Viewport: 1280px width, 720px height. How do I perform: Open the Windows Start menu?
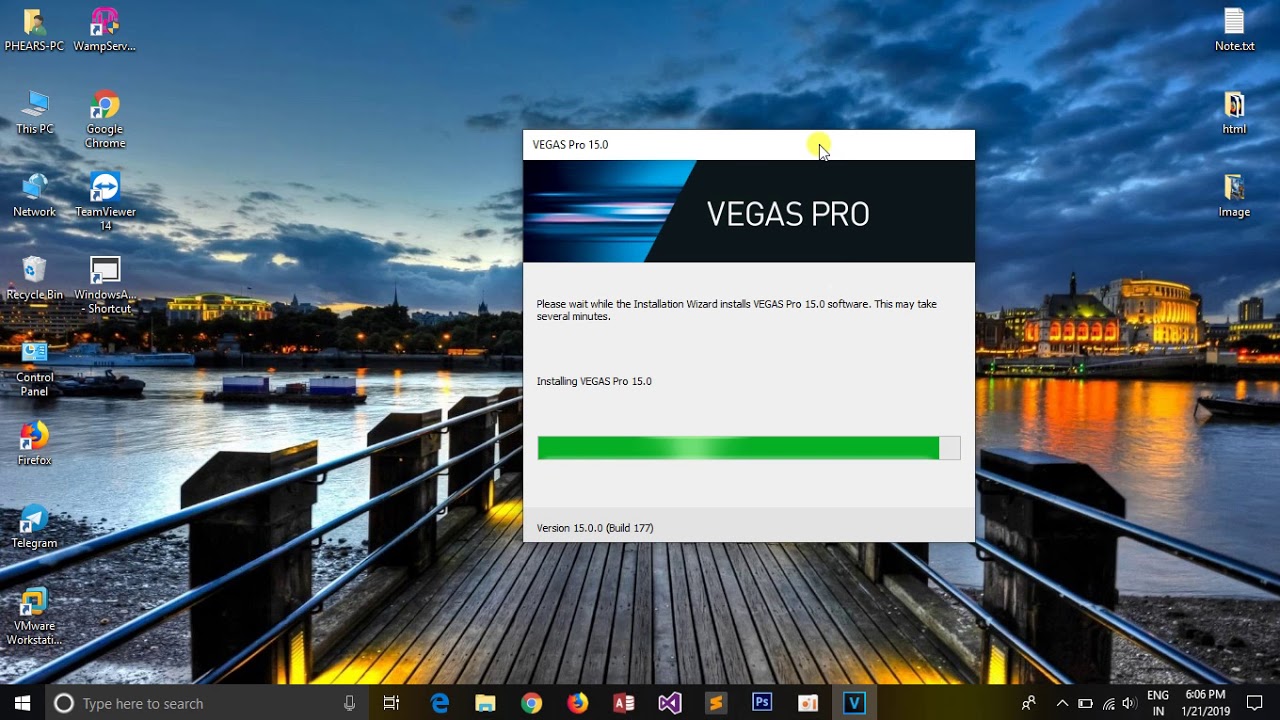[22, 703]
